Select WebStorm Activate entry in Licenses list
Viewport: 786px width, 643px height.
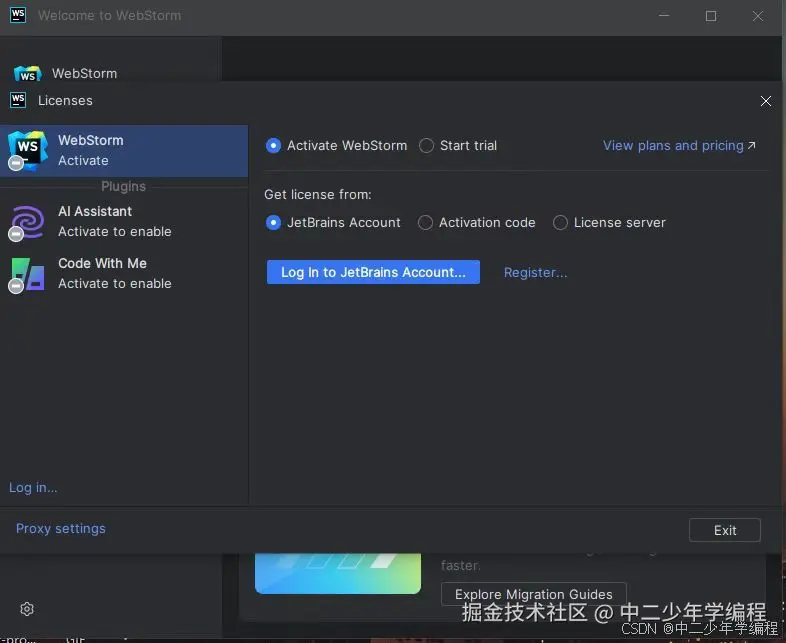[124, 150]
